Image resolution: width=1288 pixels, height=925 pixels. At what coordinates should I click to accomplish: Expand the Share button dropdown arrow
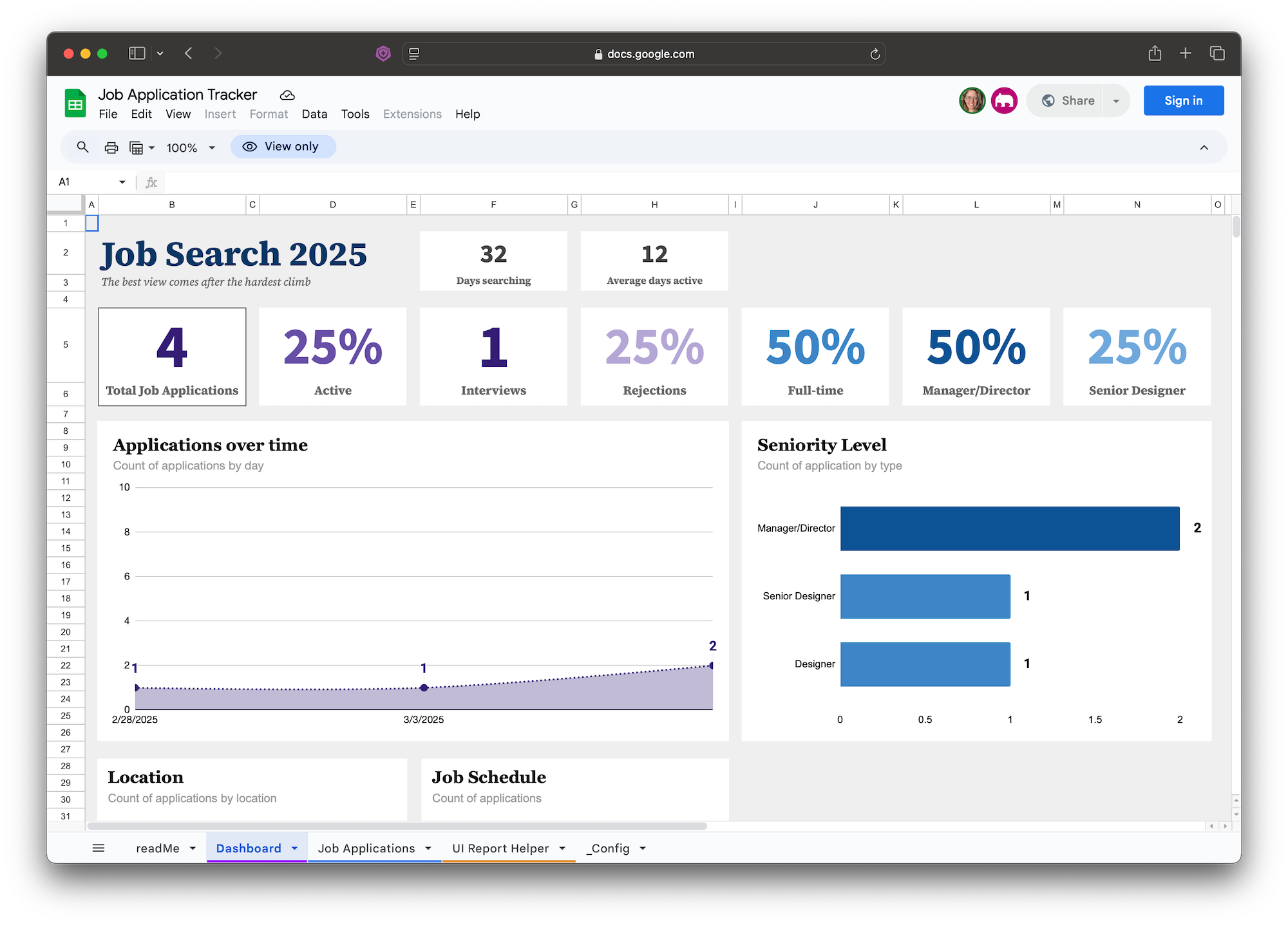coord(1116,101)
